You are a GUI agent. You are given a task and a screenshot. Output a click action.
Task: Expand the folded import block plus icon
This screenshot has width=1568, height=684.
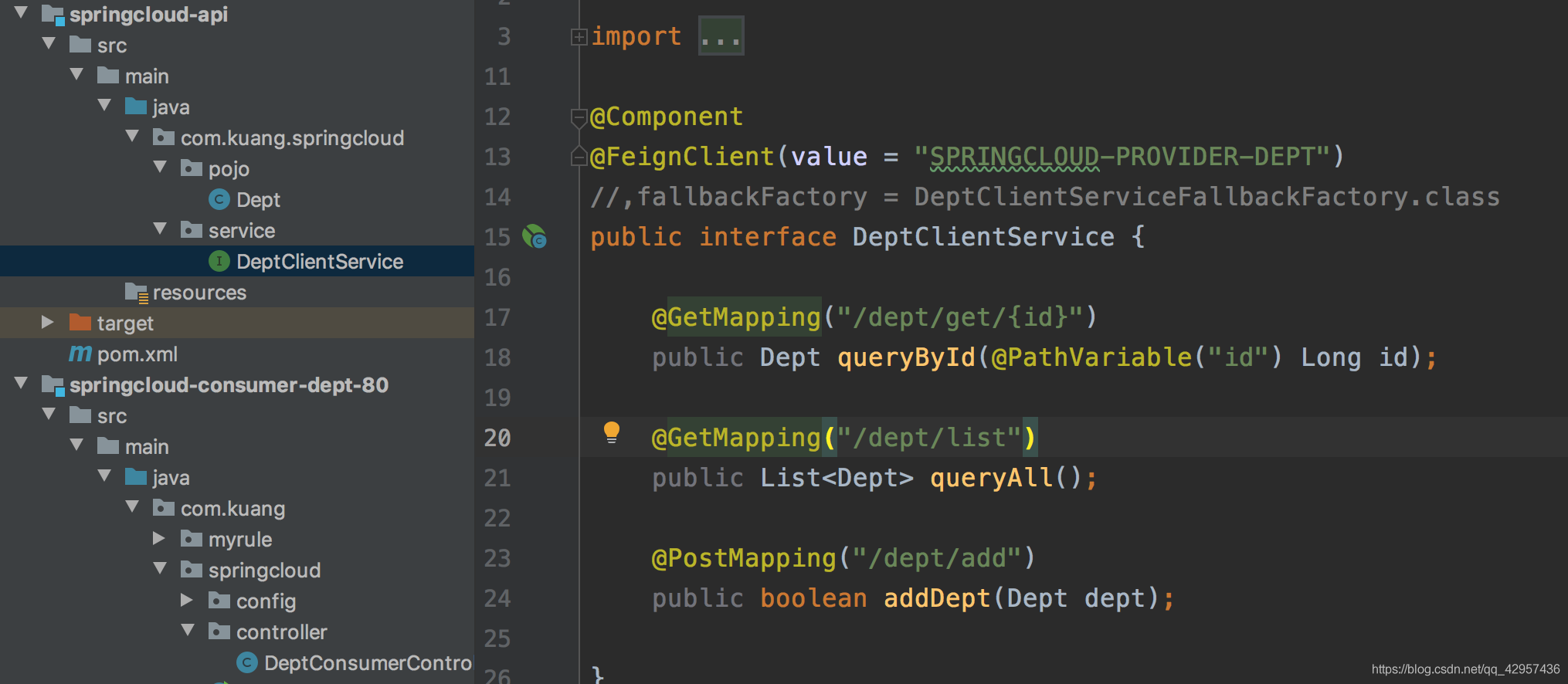[579, 36]
